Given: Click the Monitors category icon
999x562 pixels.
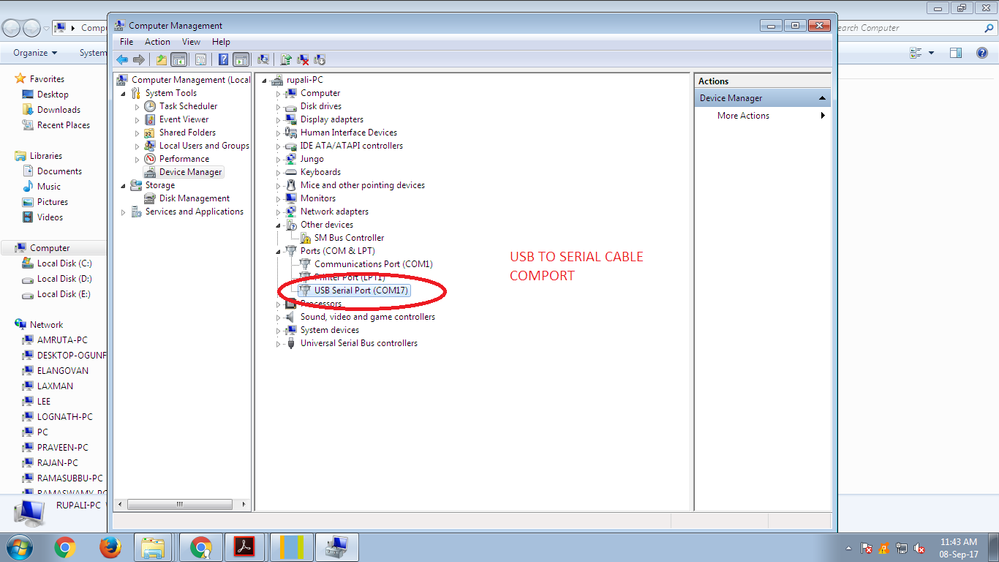Looking at the screenshot, I should [291, 198].
